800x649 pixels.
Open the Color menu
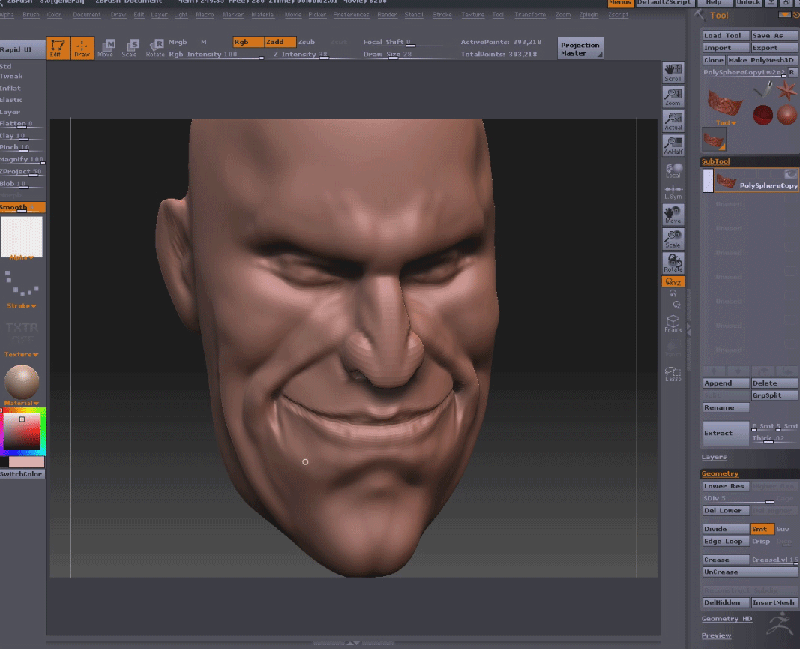click(54, 15)
